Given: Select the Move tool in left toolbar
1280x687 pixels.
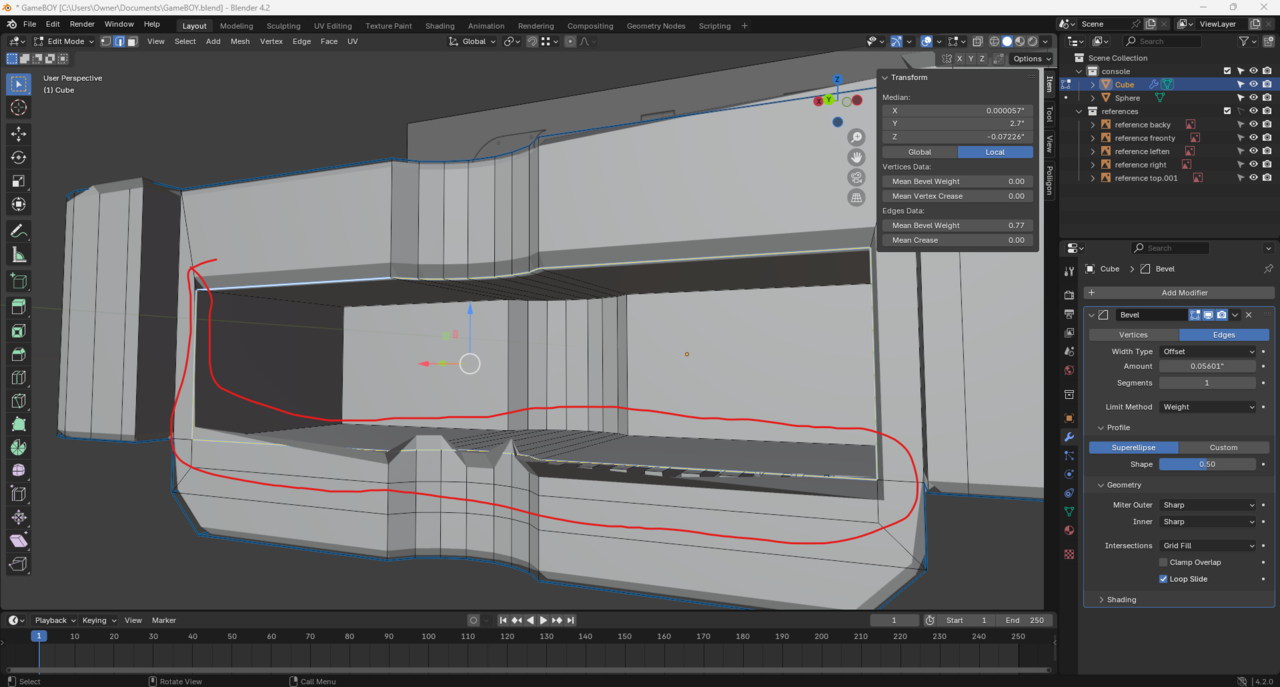Looking at the screenshot, I should 18,133.
